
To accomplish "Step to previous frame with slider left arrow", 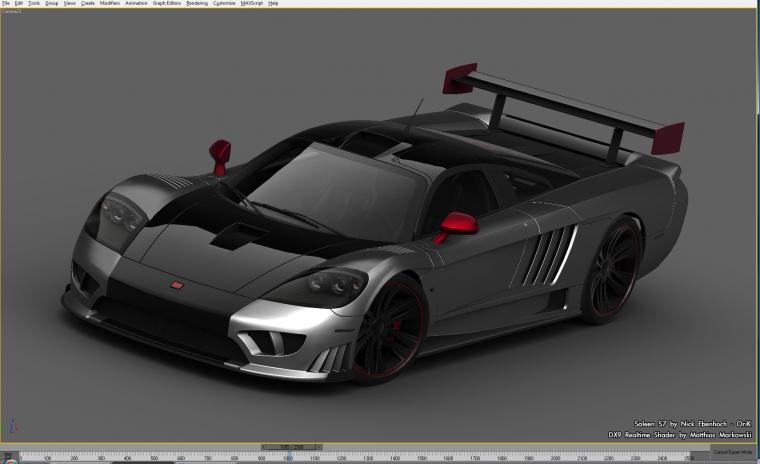I will pyautogui.click(x=264, y=447).
